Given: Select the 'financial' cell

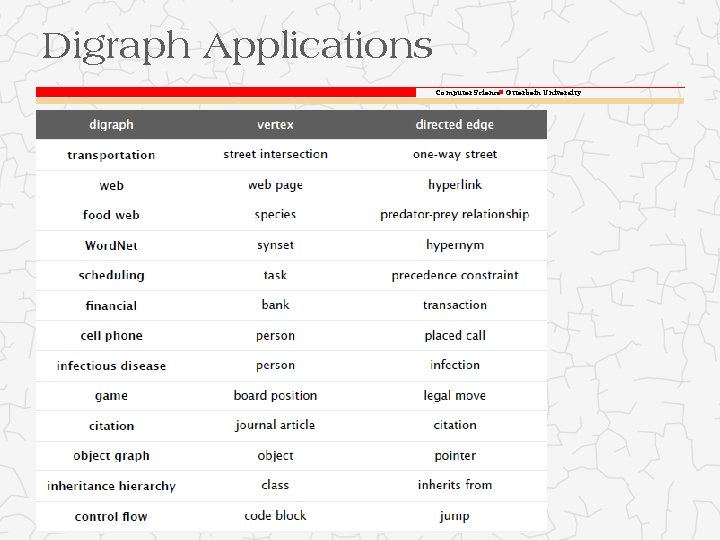Looking at the screenshot, I should point(111,306).
